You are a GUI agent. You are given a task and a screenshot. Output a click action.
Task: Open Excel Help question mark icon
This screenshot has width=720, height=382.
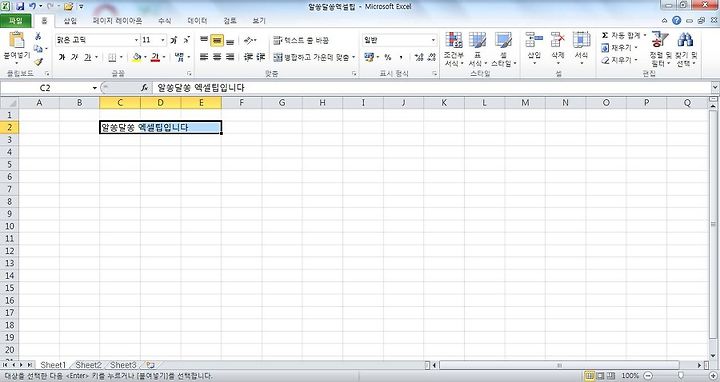coord(676,20)
